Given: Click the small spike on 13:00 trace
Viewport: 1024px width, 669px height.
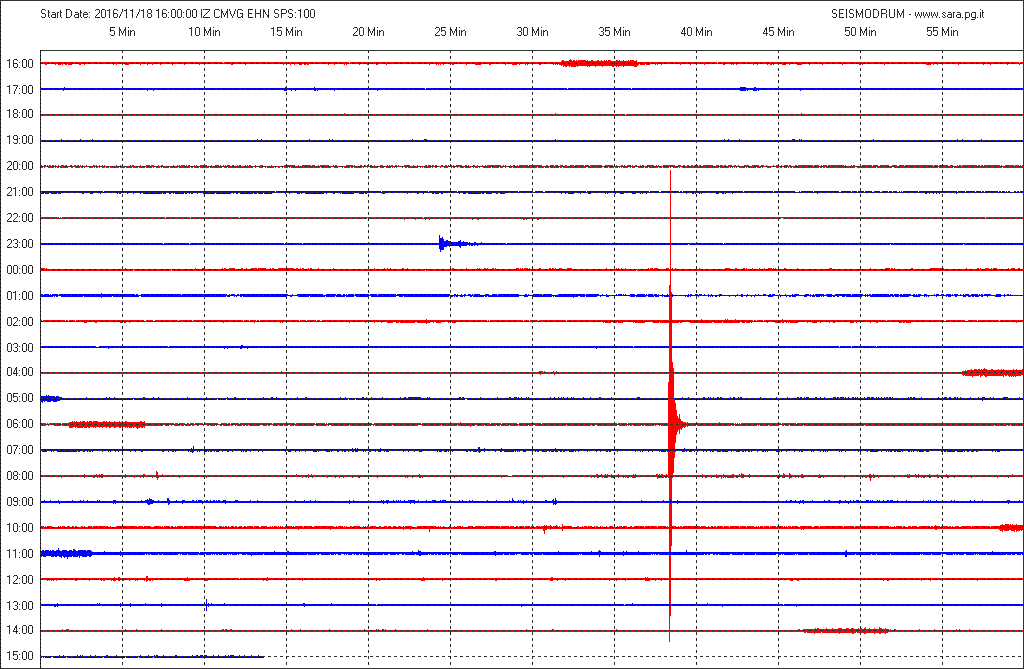Looking at the screenshot, I should point(206,605).
